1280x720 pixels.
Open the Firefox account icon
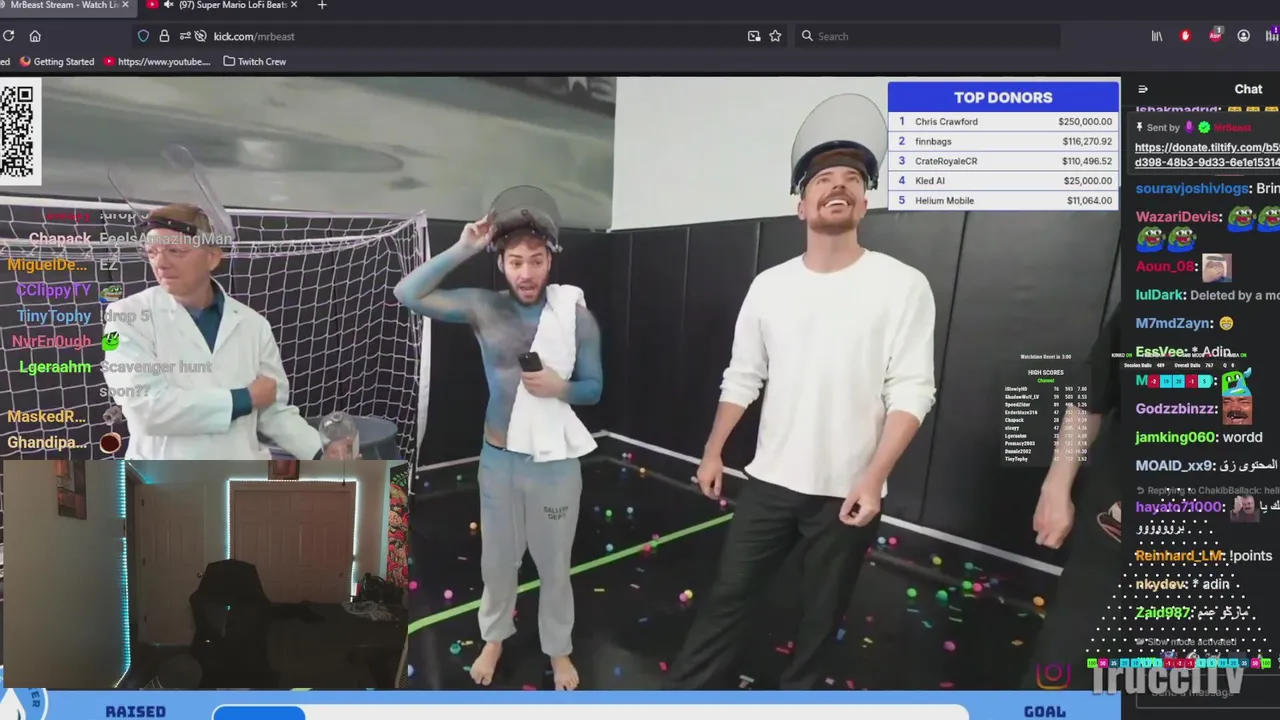pyautogui.click(x=1243, y=36)
